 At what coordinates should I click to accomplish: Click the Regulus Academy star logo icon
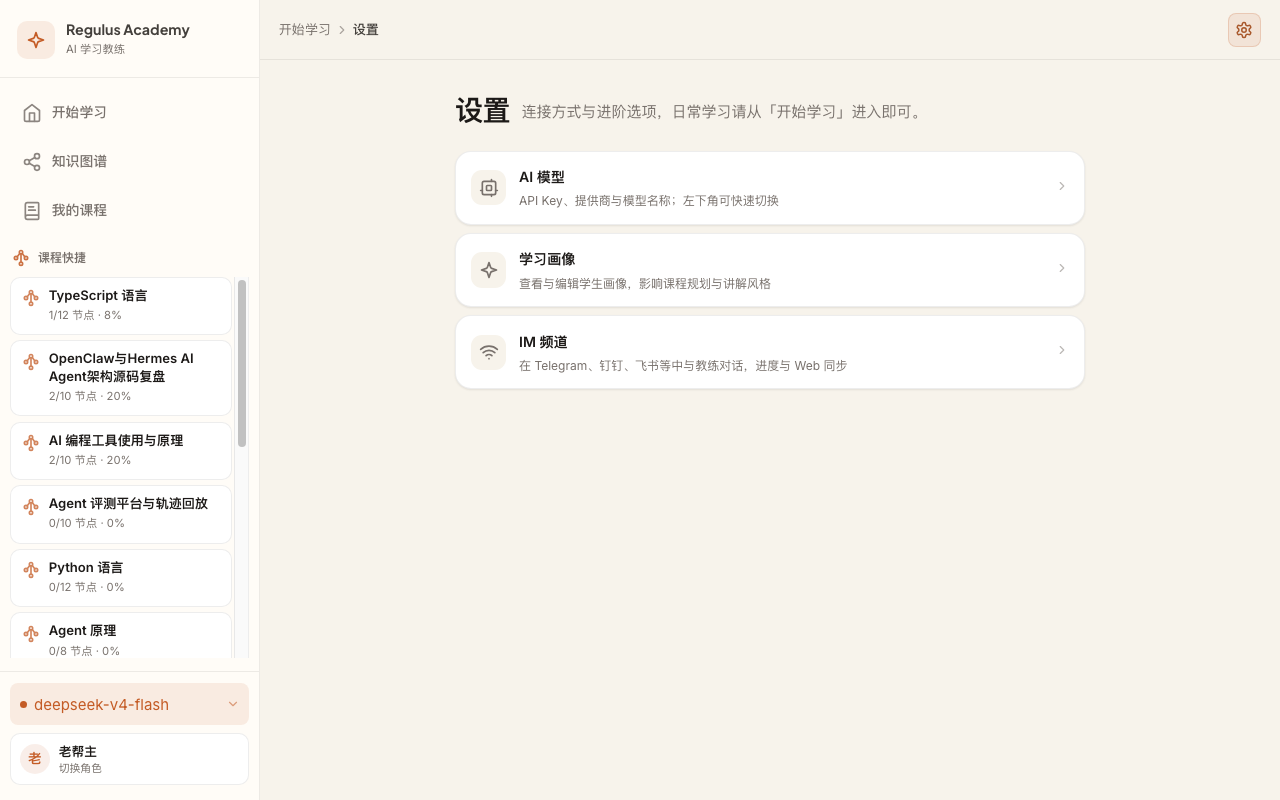point(36,40)
